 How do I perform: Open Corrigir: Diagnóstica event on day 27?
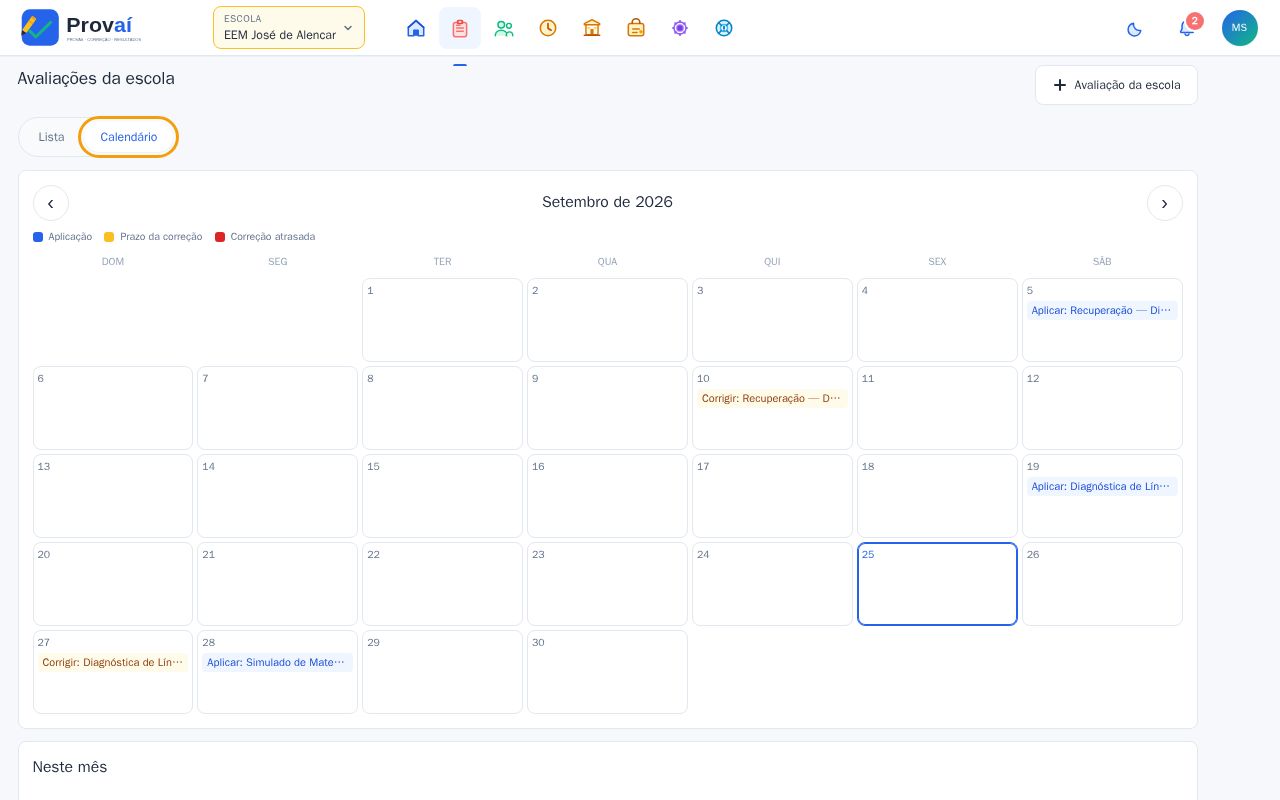click(113, 663)
